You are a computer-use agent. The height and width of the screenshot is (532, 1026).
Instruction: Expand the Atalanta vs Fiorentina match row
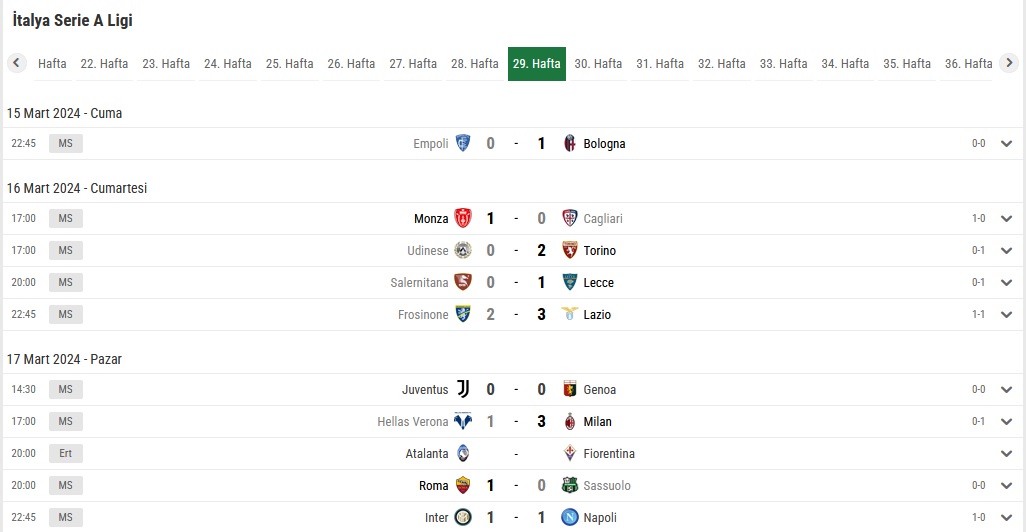pos(1006,453)
